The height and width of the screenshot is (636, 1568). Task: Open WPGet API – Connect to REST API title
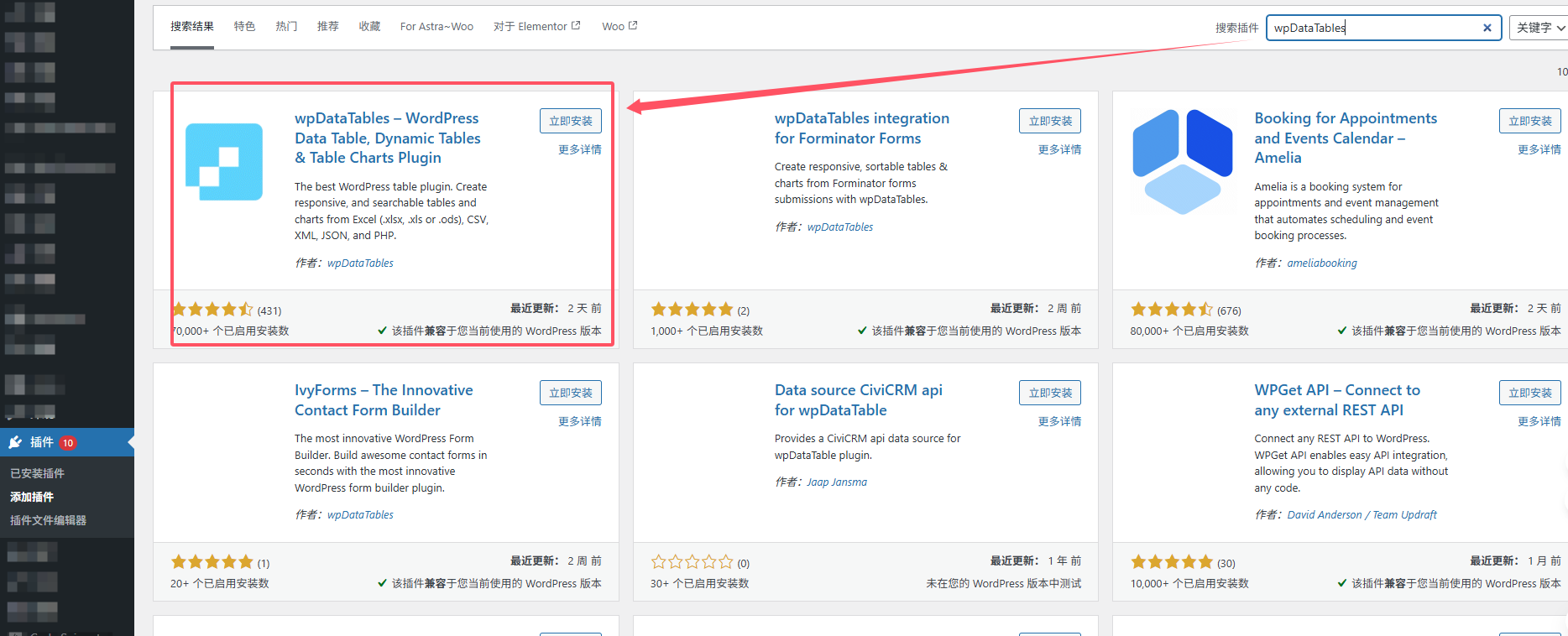1337,400
